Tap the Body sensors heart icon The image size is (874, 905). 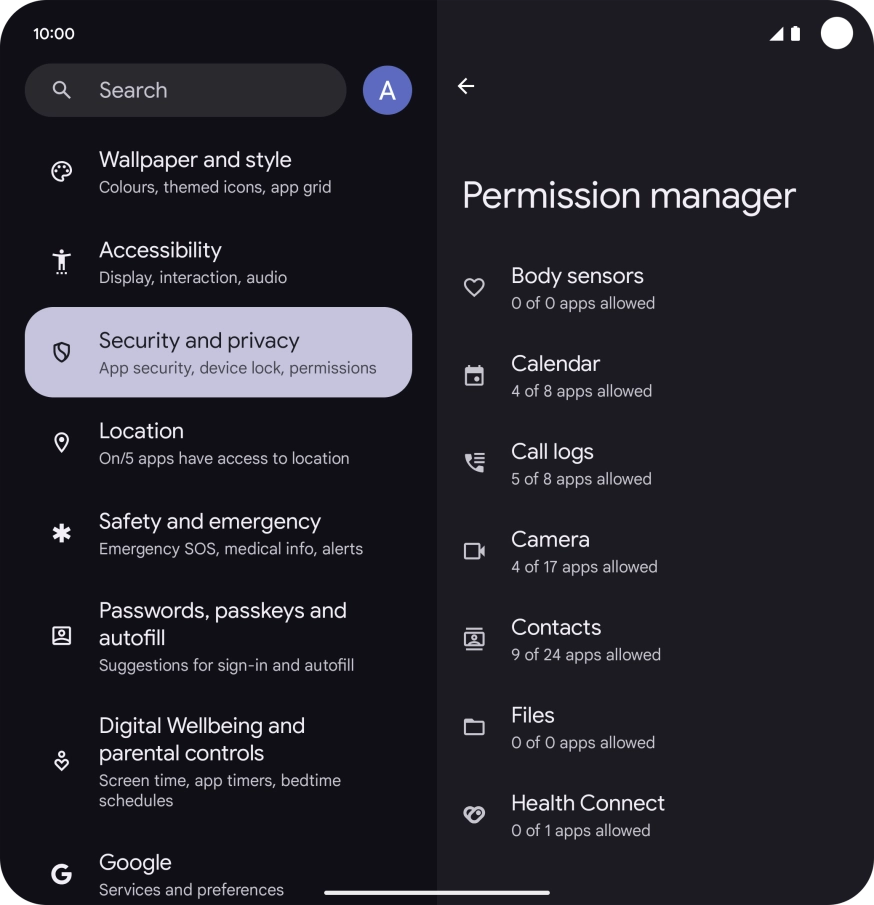pyautogui.click(x=474, y=288)
